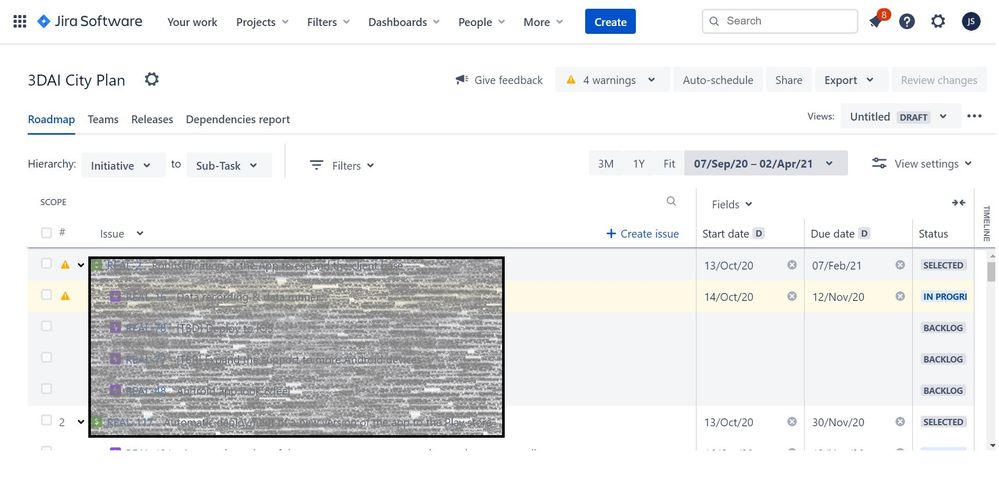Click the scope search magnifier icon
The image size is (999, 481).
pos(671,201)
